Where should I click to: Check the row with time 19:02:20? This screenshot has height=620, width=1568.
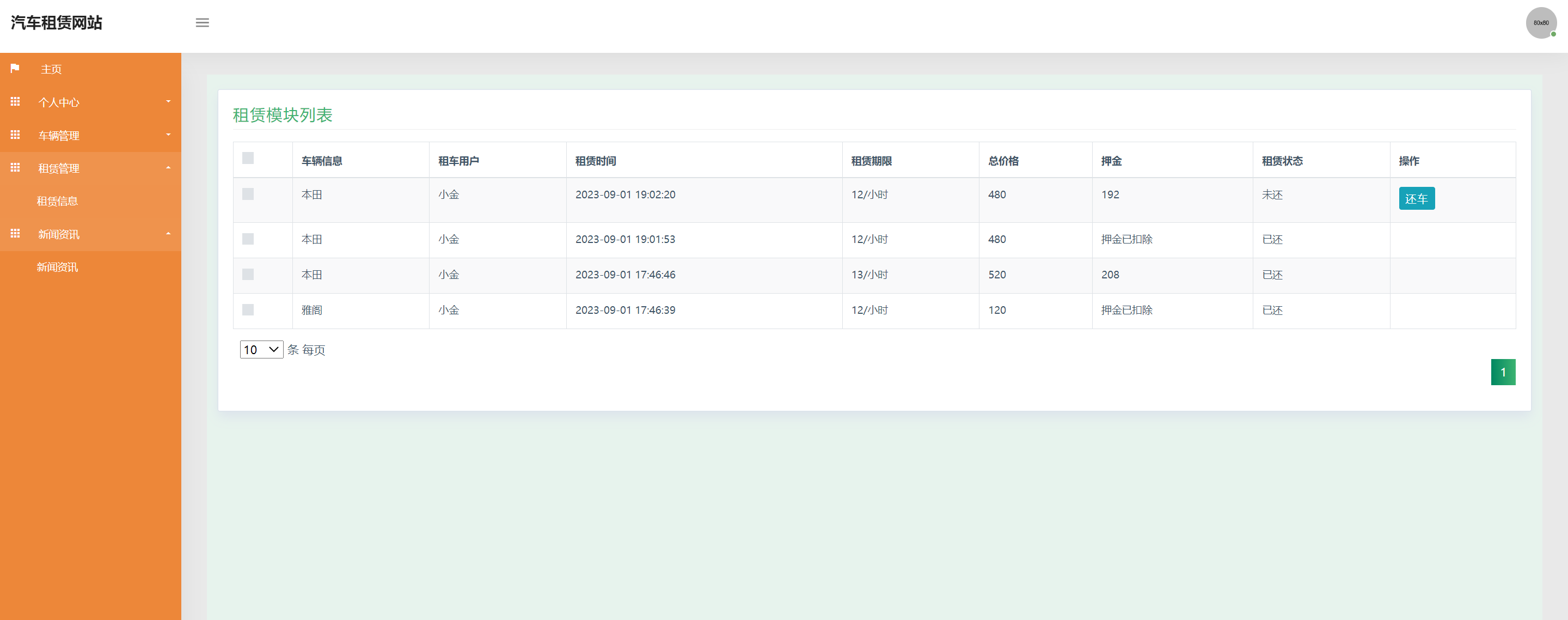point(248,193)
